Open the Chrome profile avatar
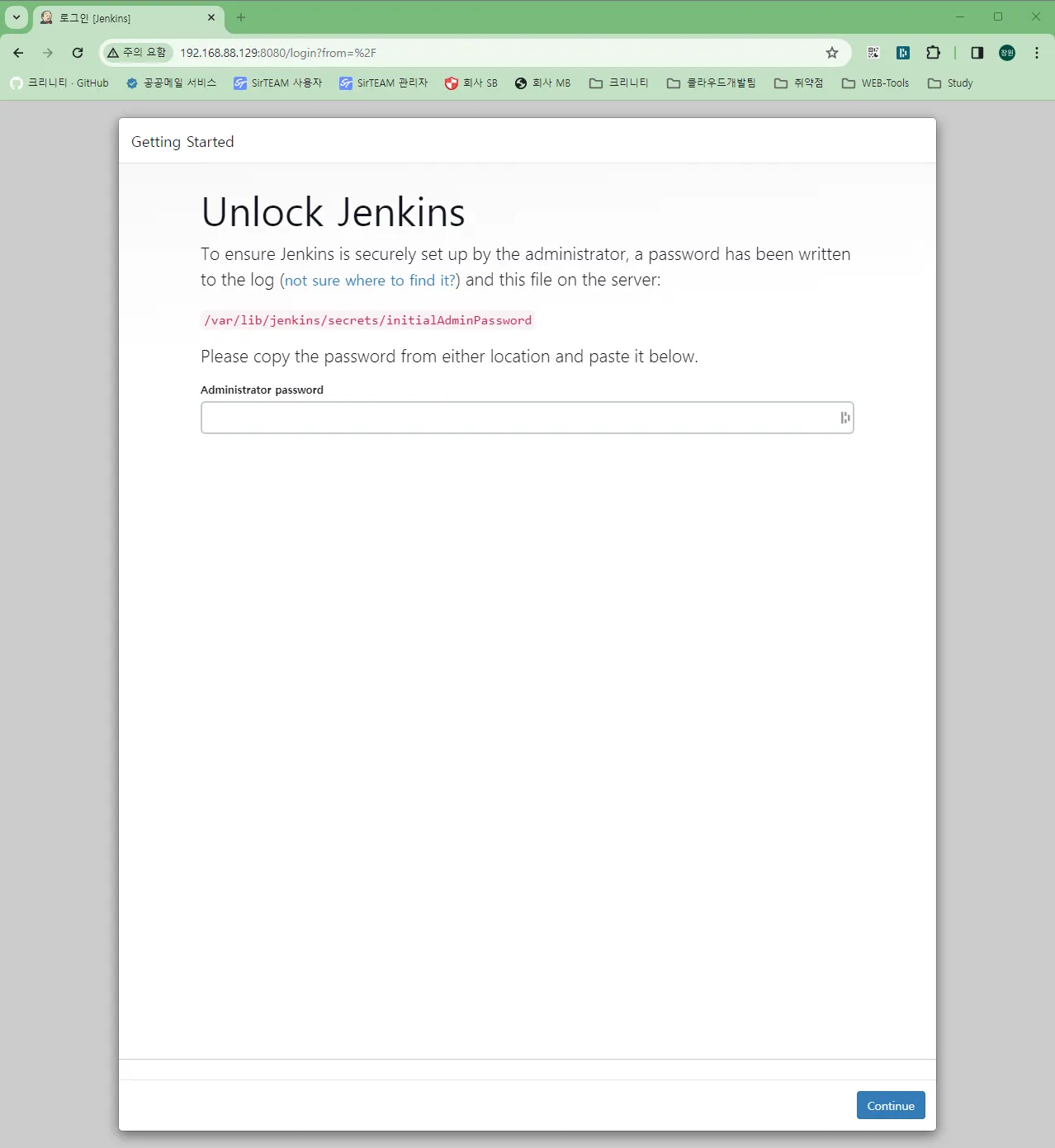Screen dimensions: 1055x1148 1007,53
